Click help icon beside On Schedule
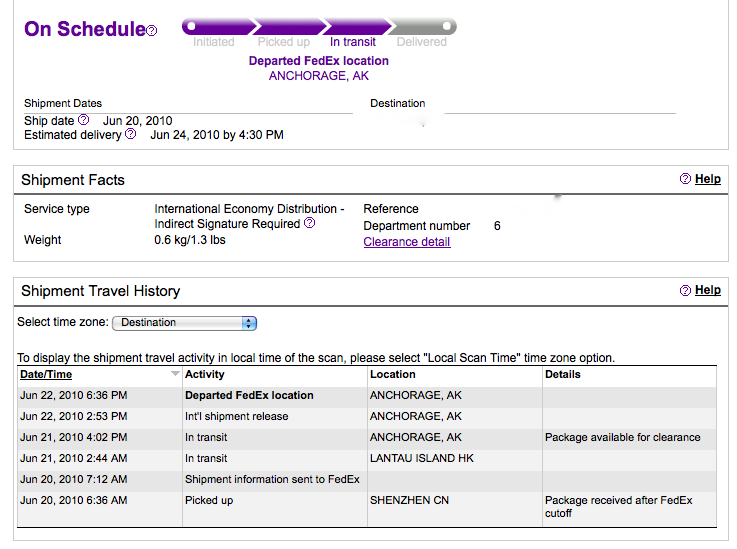737x549 pixels. [151, 31]
